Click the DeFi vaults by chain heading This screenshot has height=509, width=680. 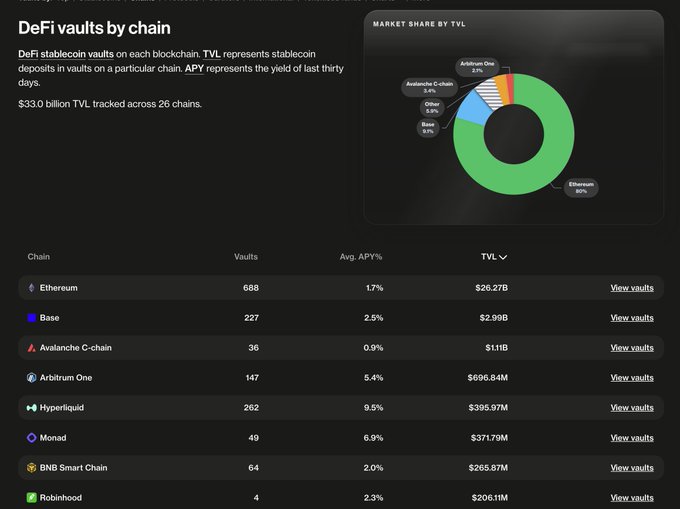point(94,28)
